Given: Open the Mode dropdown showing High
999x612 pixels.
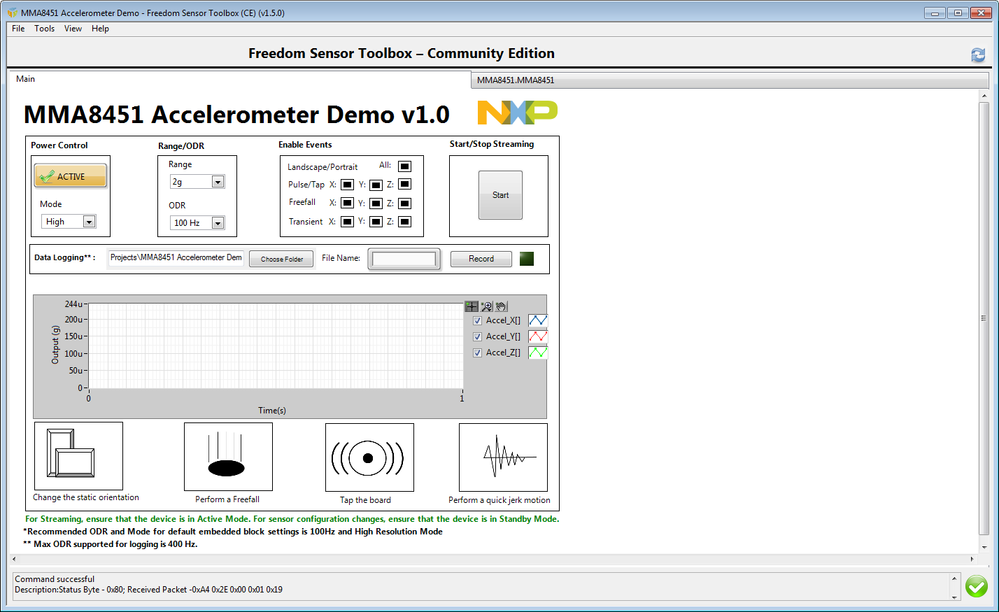Looking at the screenshot, I should (68, 222).
